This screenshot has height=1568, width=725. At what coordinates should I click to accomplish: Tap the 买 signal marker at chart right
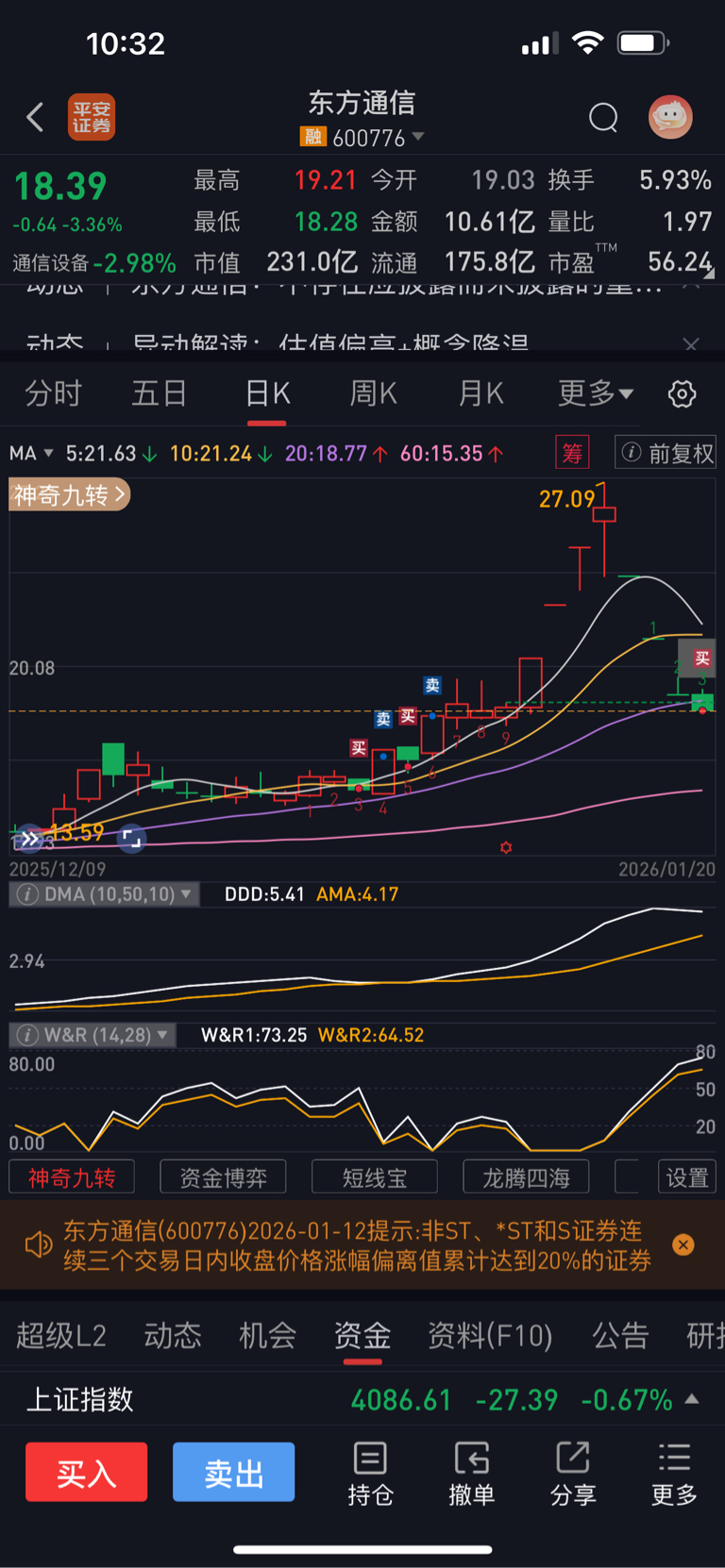(702, 659)
